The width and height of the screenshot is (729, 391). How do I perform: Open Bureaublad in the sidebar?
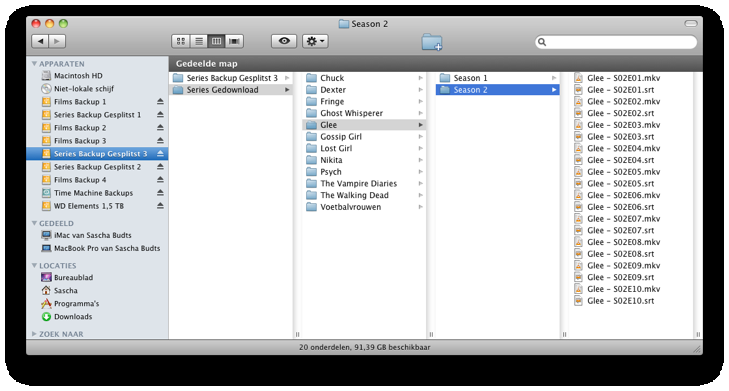pyautogui.click(x=97, y=278)
